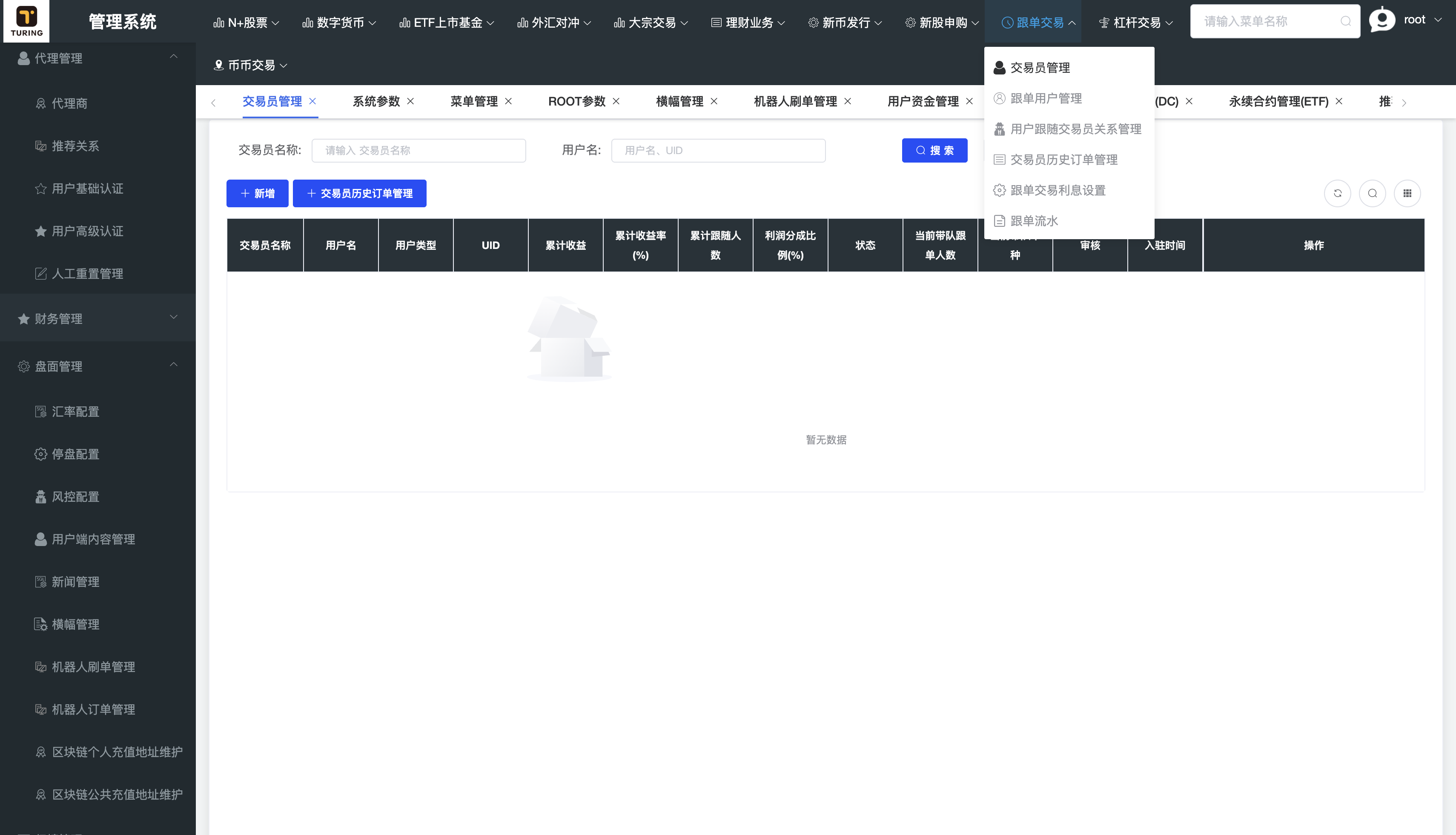Choose 跟单流水 in the dropdown menu
The height and width of the screenshot is (835, 1456).
point(1033,220)
